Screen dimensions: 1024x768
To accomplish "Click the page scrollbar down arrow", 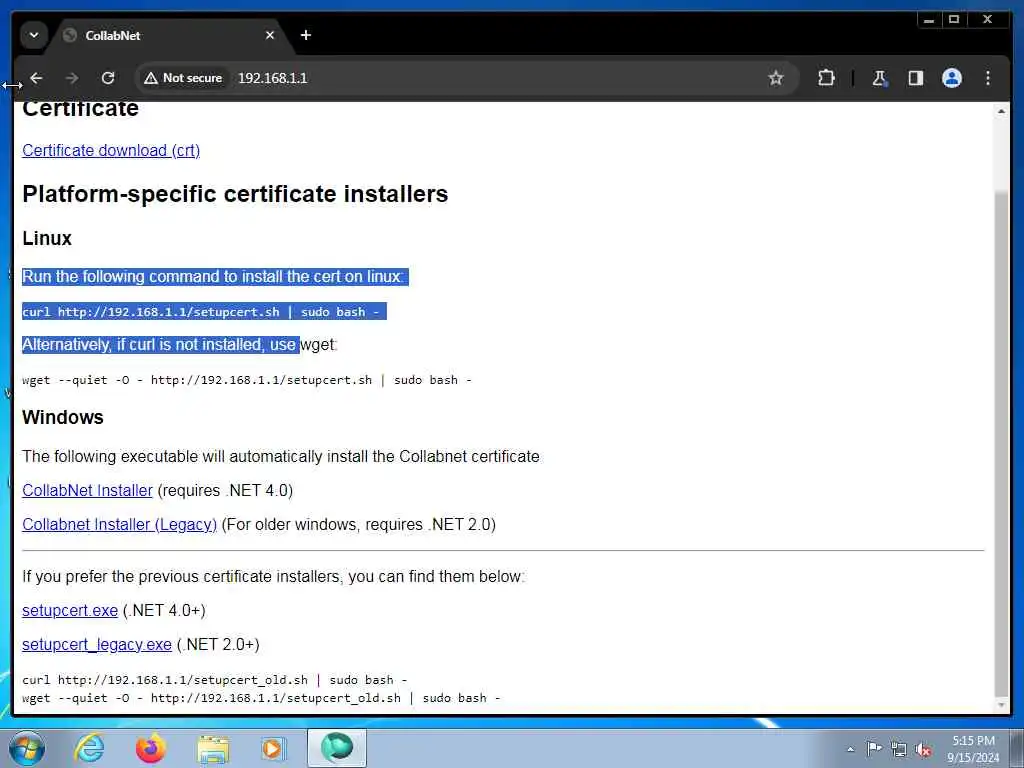I will click(x=1001, y=705).
